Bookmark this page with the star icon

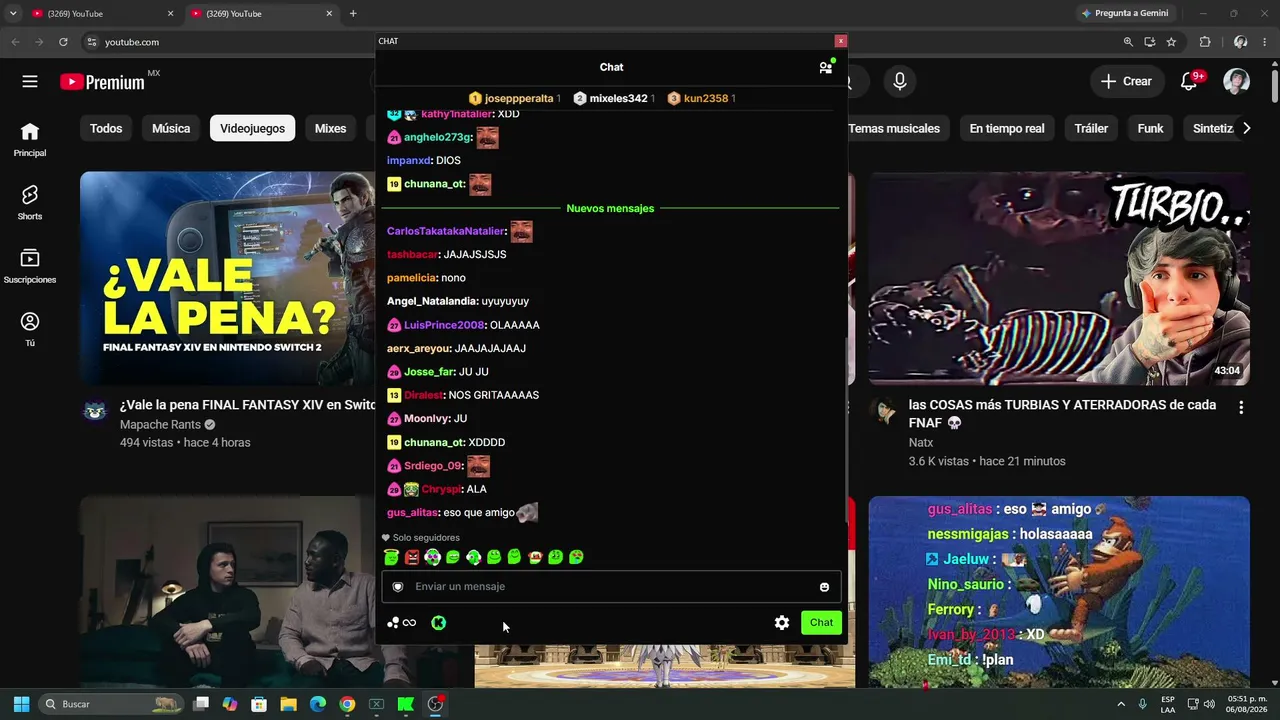(x=1171, y=42)
